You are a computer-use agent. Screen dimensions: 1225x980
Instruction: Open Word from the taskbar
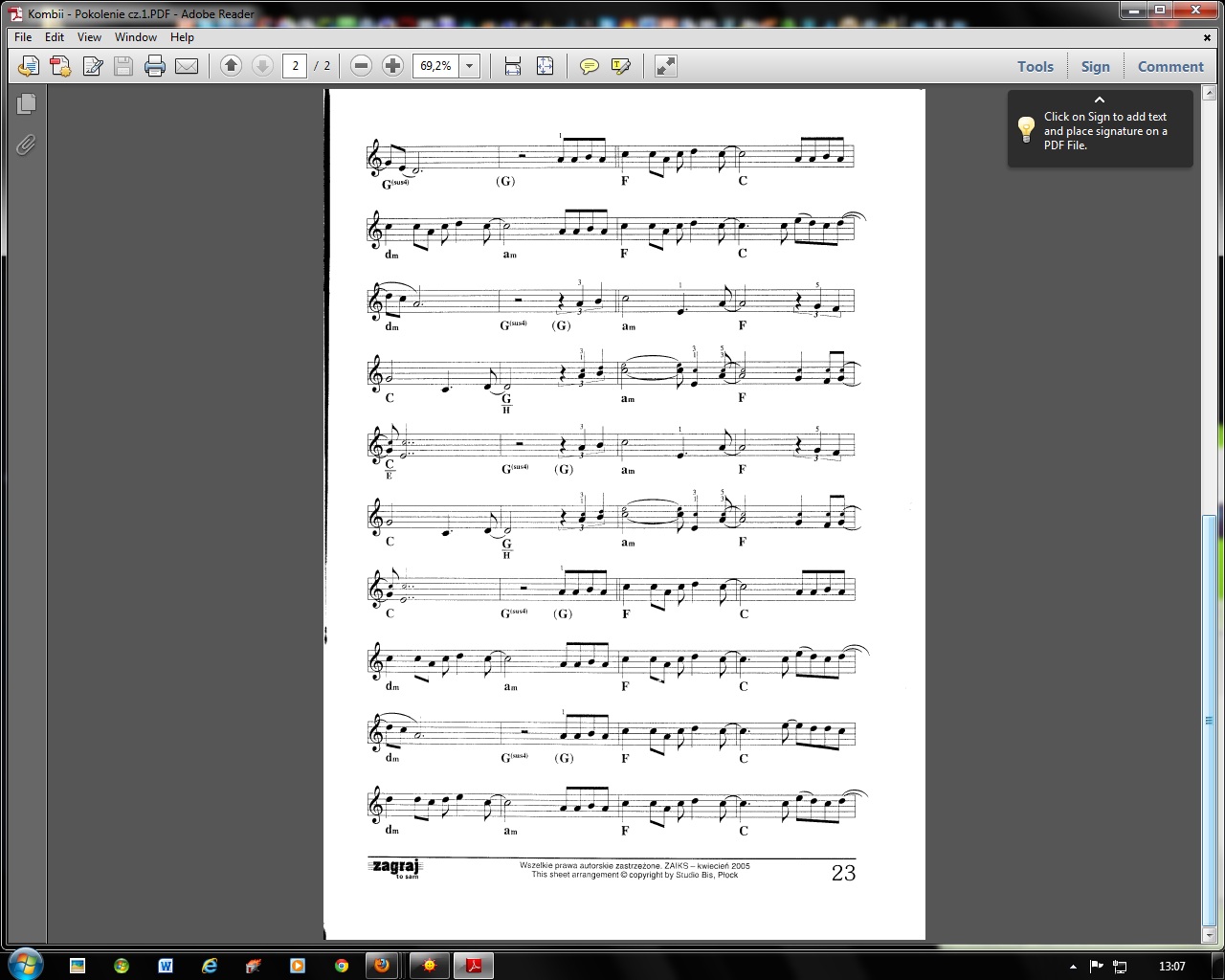click(165, 966)
